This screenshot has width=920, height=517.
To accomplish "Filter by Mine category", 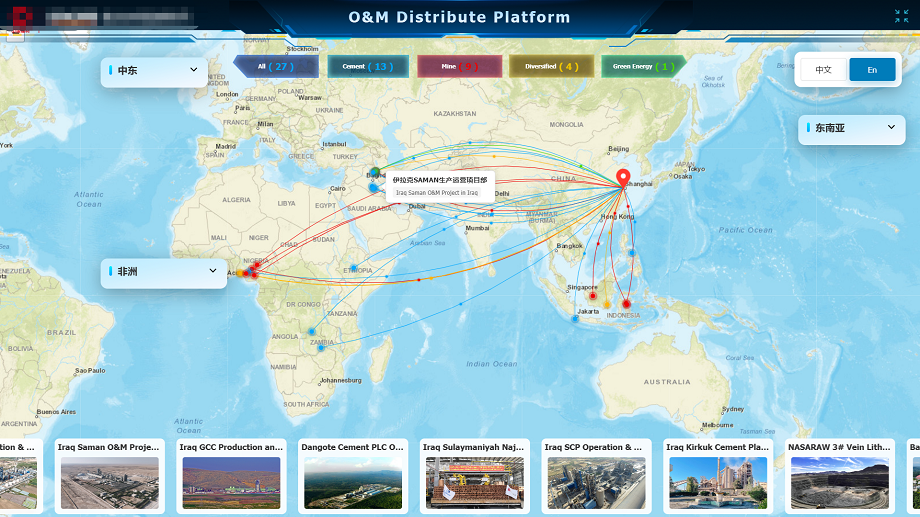I will [x=459, y=67].
